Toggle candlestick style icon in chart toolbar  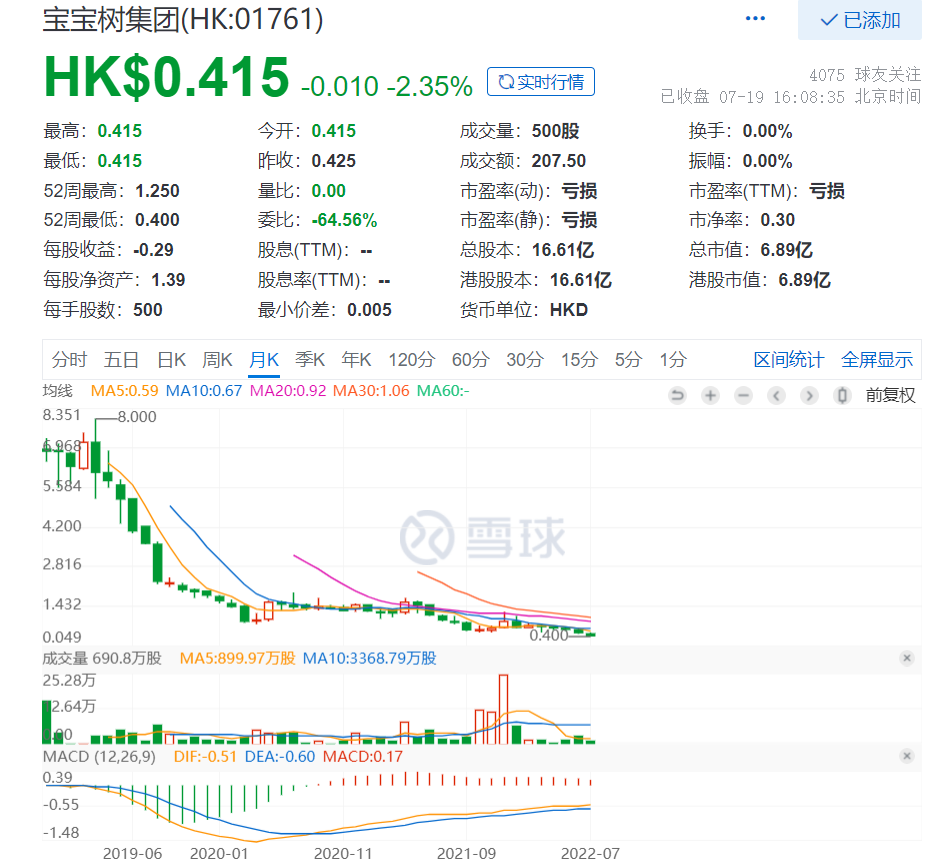(842, 395)
